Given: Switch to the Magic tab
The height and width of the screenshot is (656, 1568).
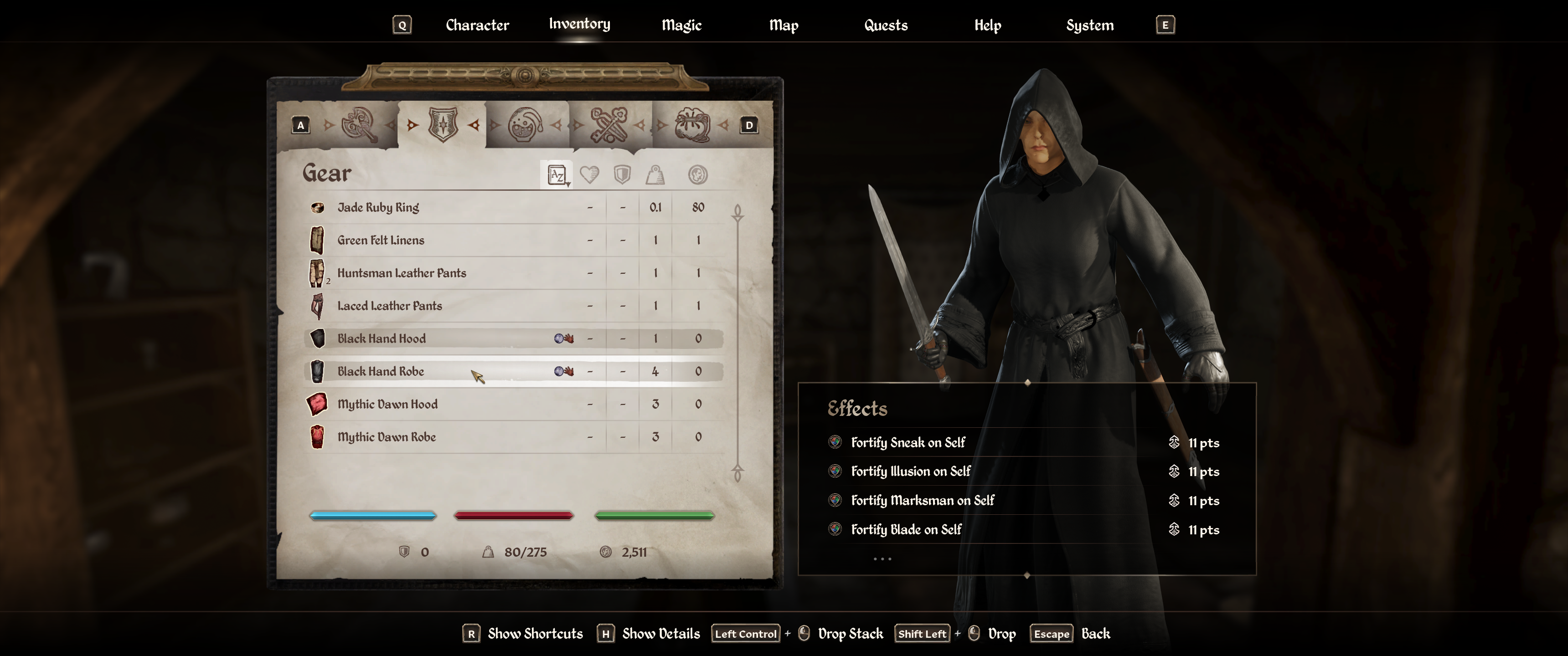Looking at the screenshot, I should [x=682, y=25].
